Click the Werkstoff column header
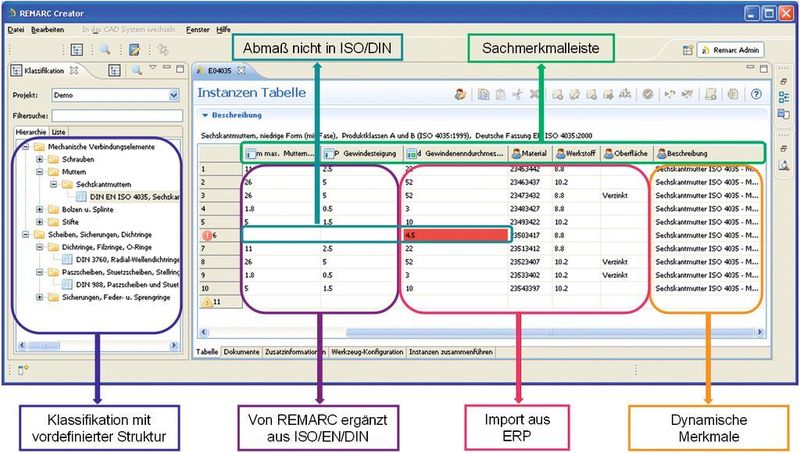 (x=576, y=153)
